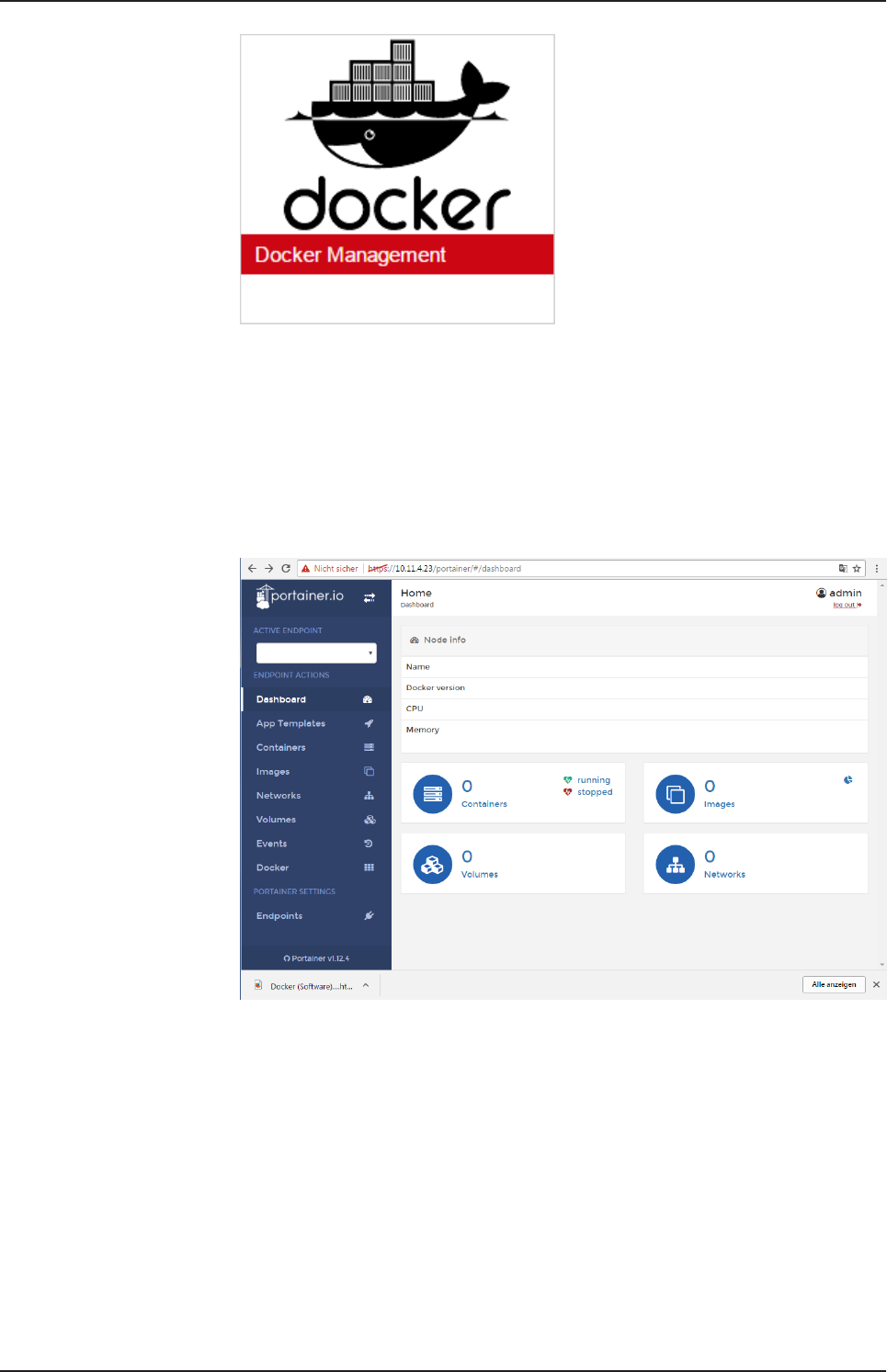Click the Docker grid icon in sidebar
Image resolution: width=887 pixels, height=1372 pixels.
tap(369, 867)
